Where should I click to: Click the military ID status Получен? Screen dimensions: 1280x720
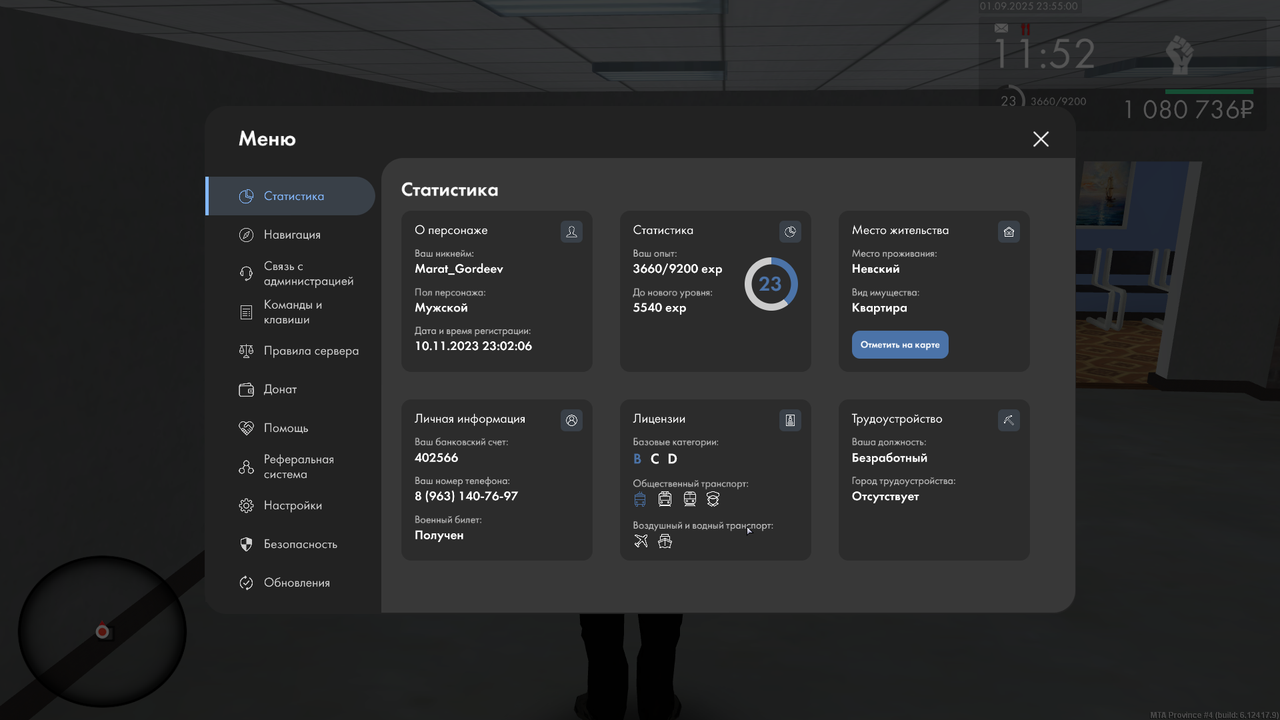pyautogui.click(x=439, y=536)
